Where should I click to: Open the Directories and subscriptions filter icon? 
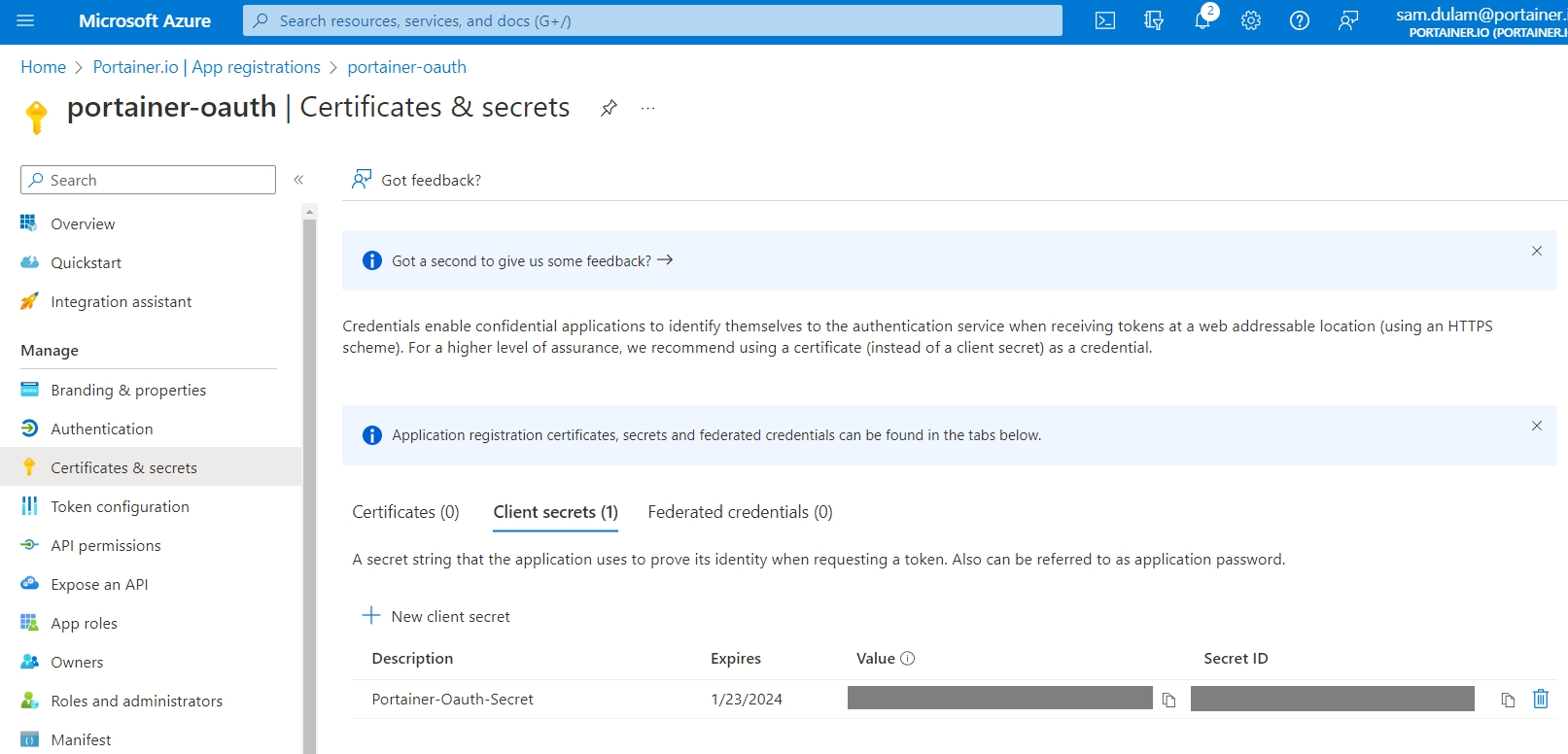(1154, 20)
